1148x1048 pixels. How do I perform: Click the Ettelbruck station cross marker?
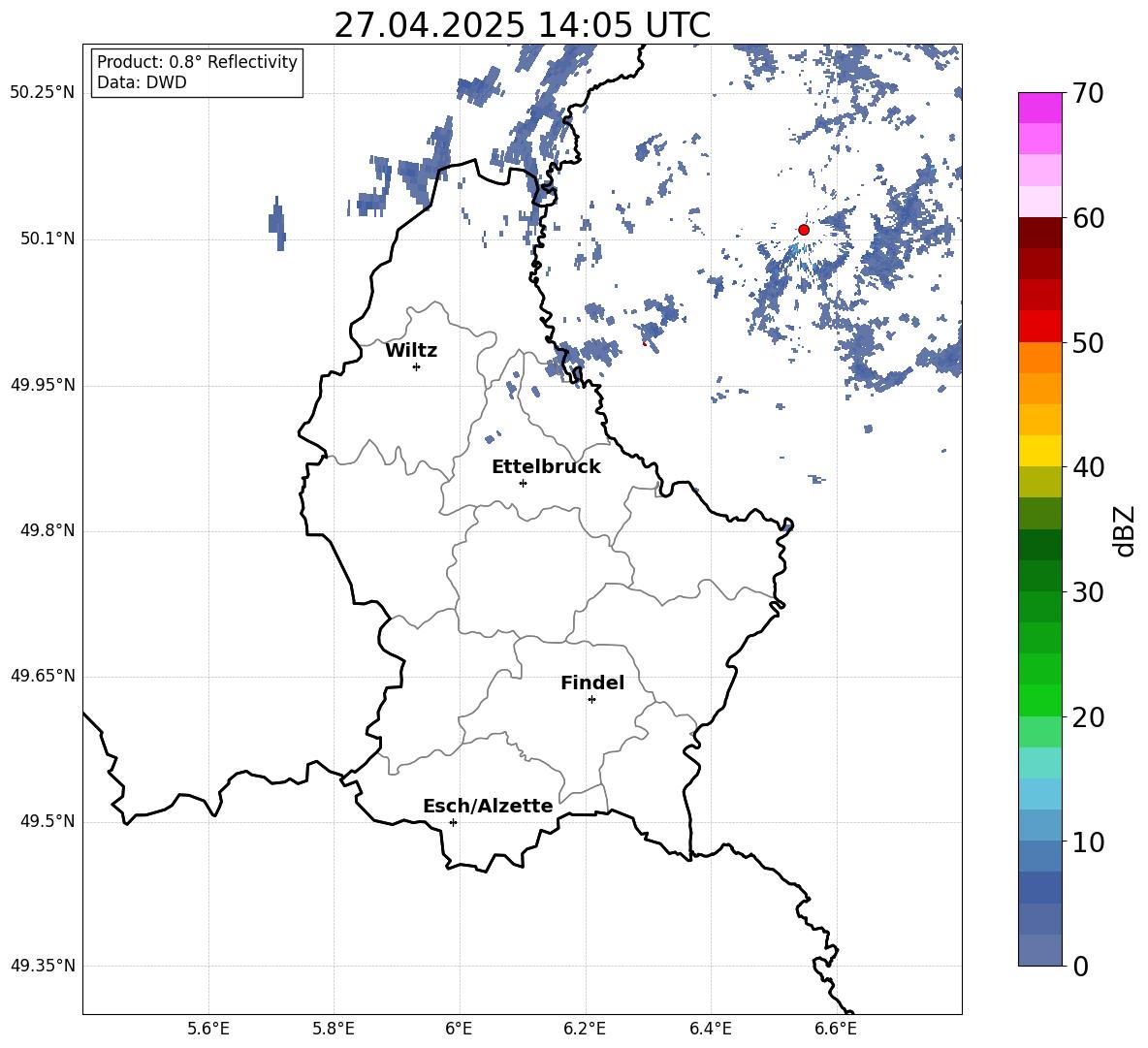523,483
